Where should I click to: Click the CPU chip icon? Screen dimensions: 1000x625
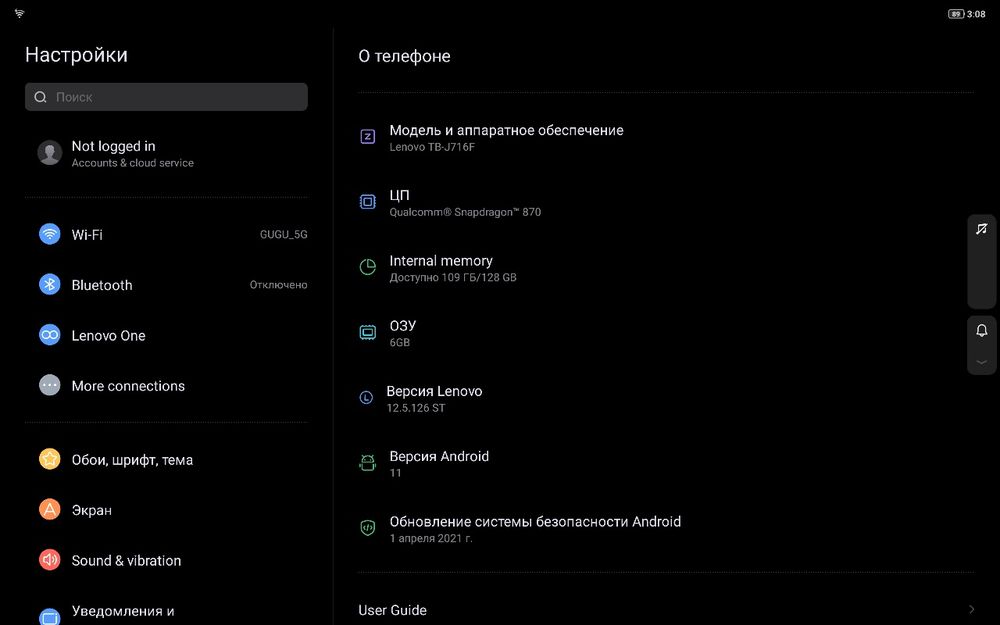coord(367,202)
